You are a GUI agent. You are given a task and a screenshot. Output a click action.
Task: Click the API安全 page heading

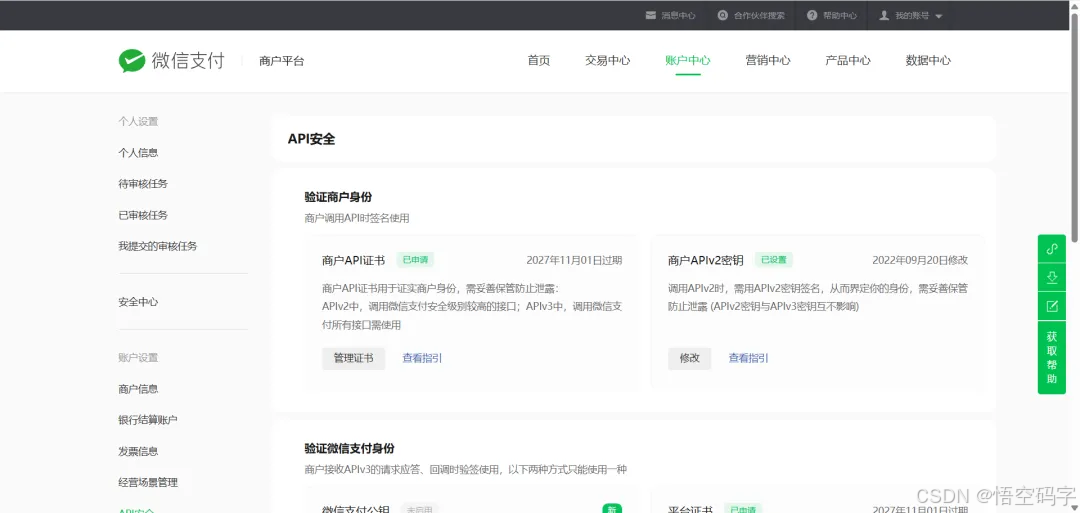click(x=311, y=138)
